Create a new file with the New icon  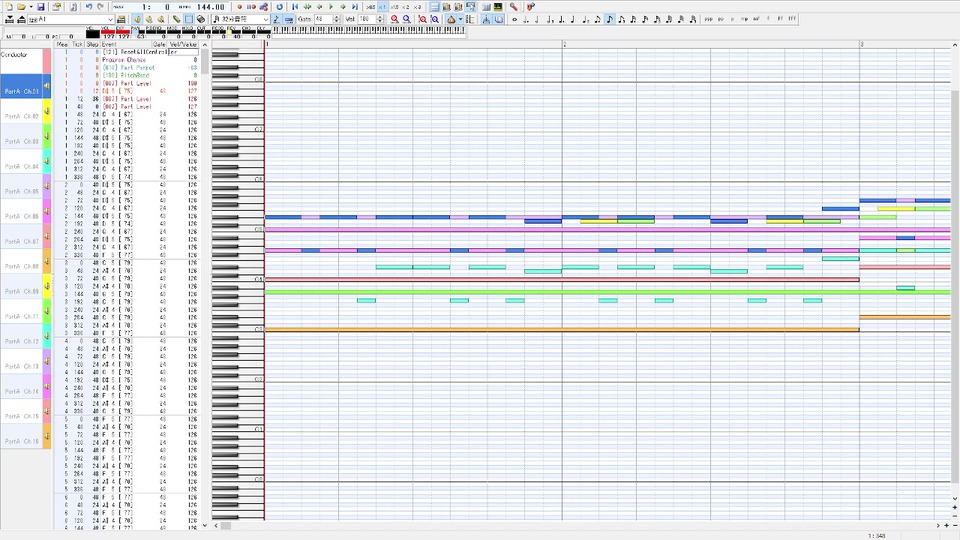9,7
